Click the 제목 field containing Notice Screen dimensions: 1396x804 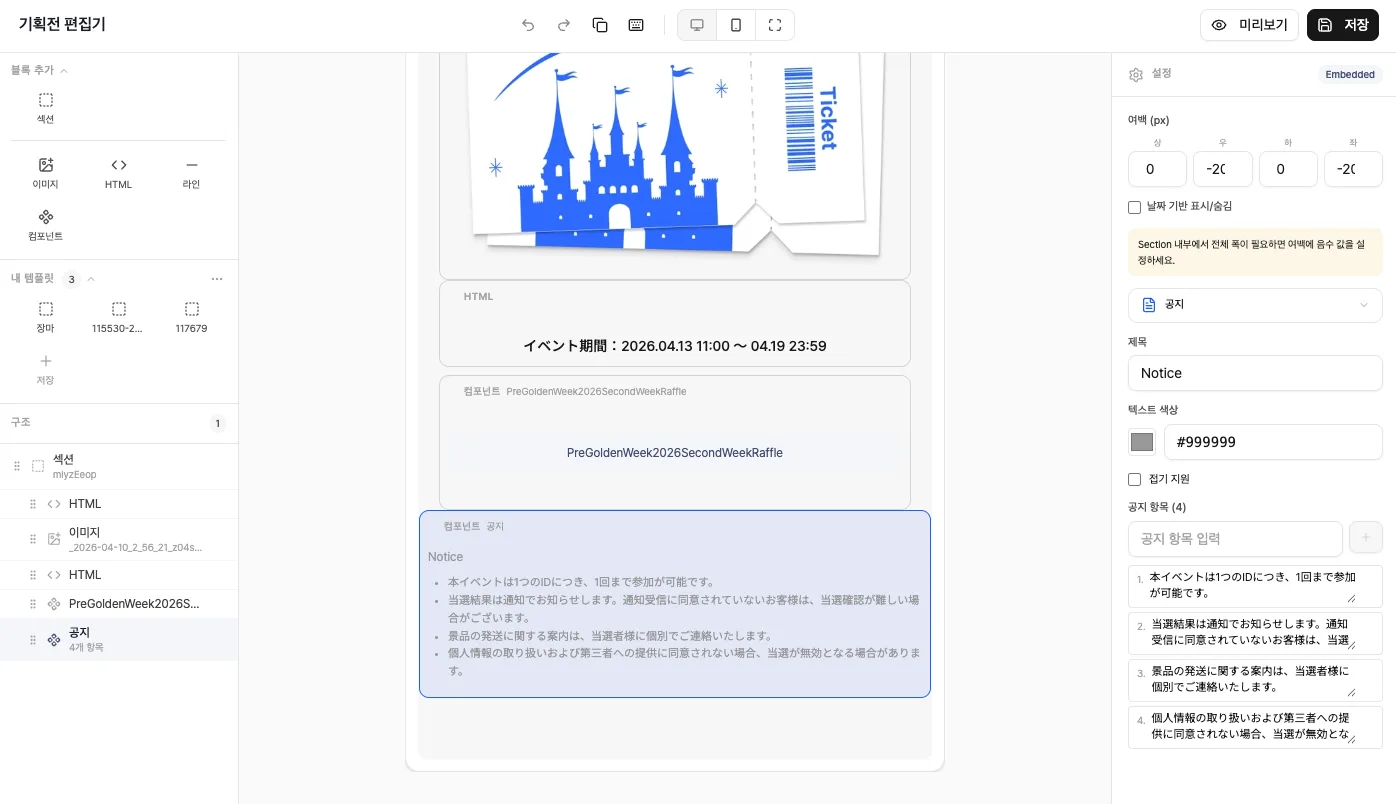1255,373
